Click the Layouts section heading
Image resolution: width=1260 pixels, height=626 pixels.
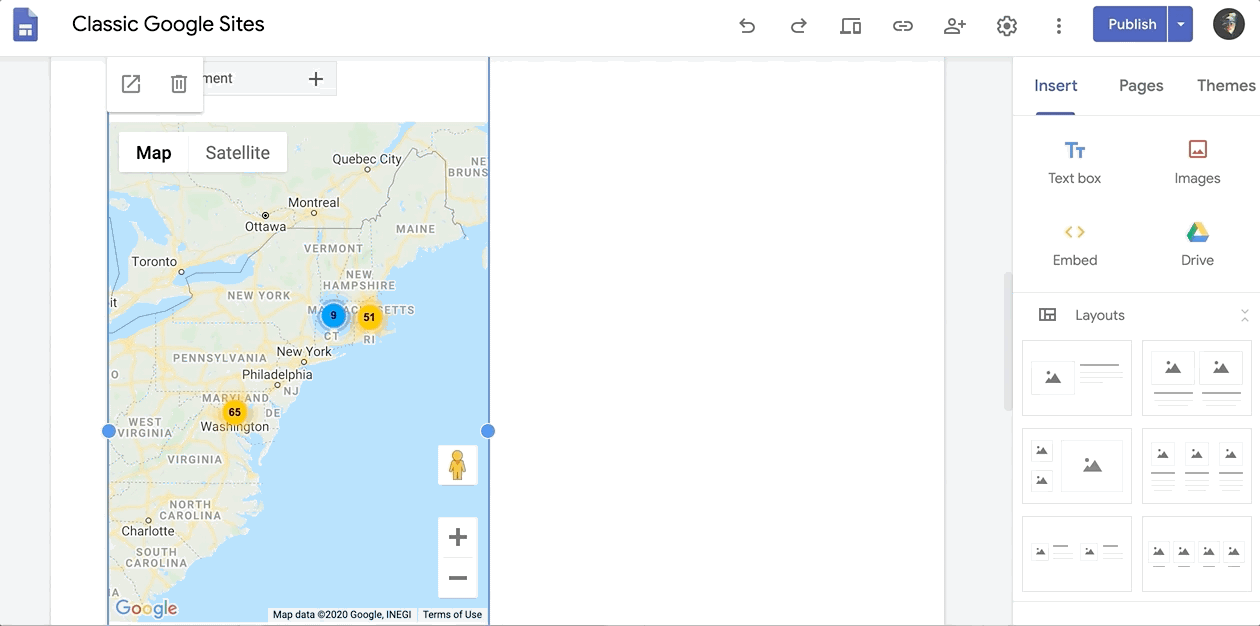[1100, 315]
